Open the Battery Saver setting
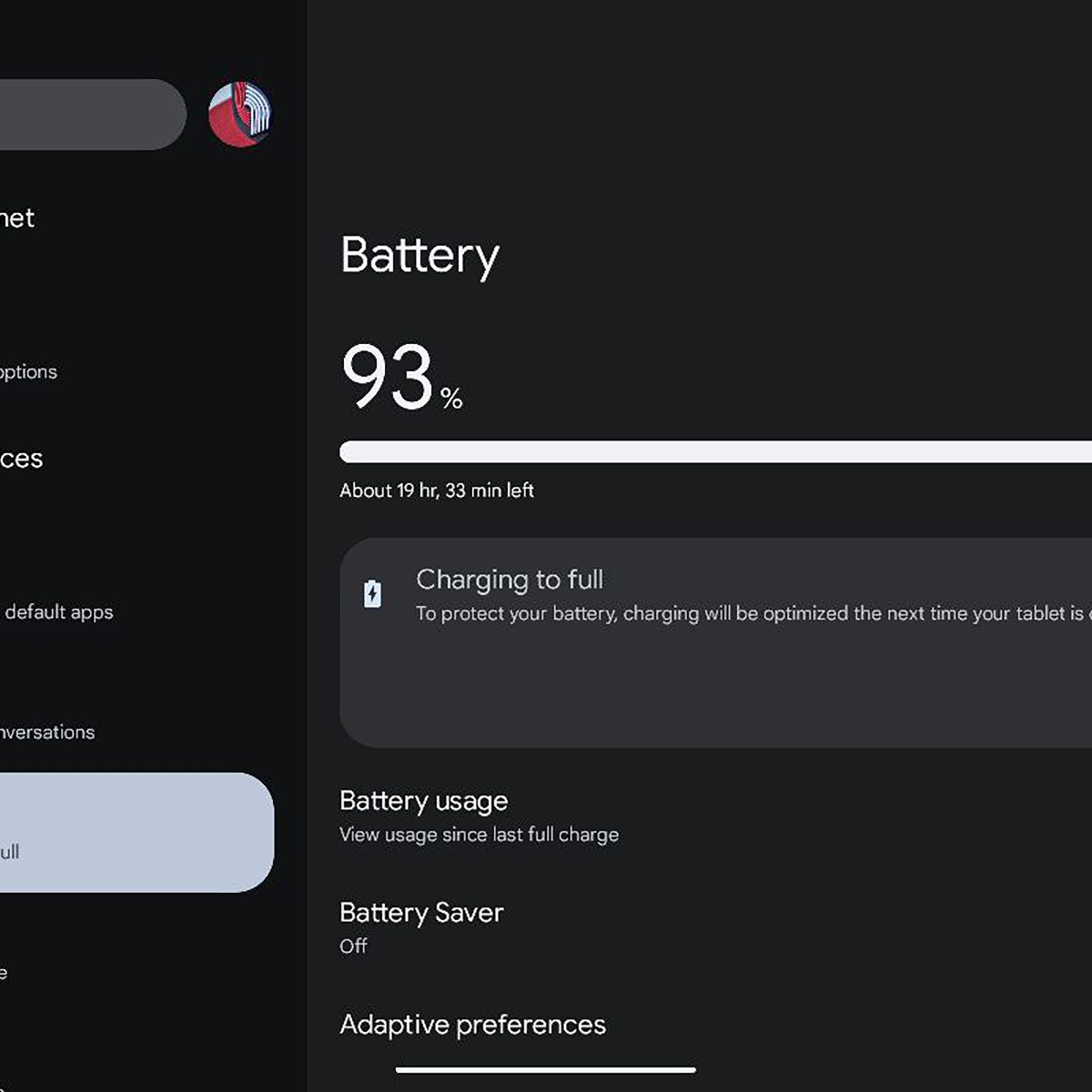Screen dimensions: 1092x1092 pos(421,913)
